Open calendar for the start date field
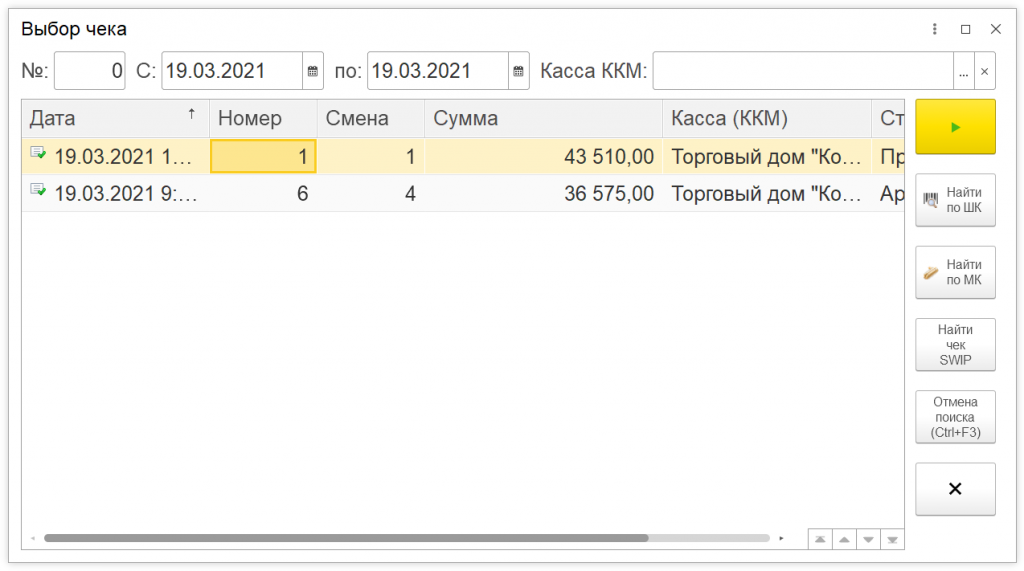This screenshot has width=1024, height=571. coord(313,71)
